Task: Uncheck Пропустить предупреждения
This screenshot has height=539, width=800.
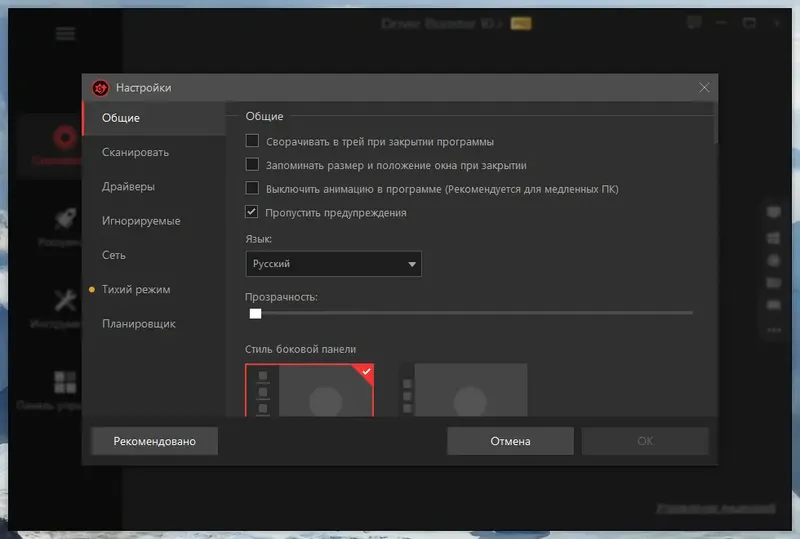Action: (252, 212)
